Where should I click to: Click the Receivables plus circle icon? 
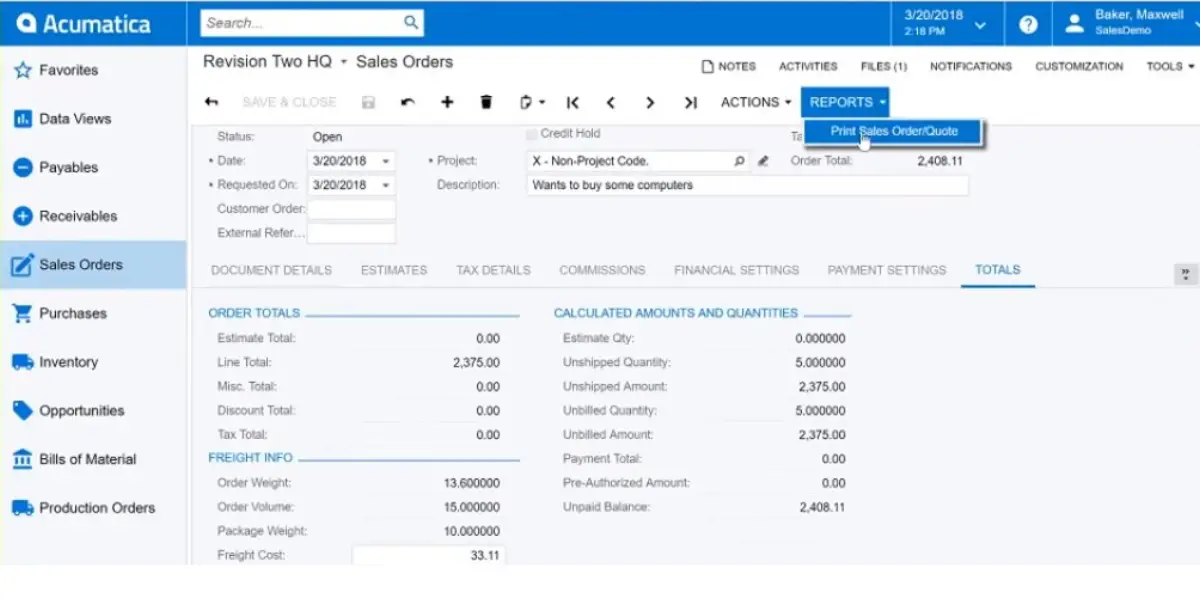click(23, 216)
